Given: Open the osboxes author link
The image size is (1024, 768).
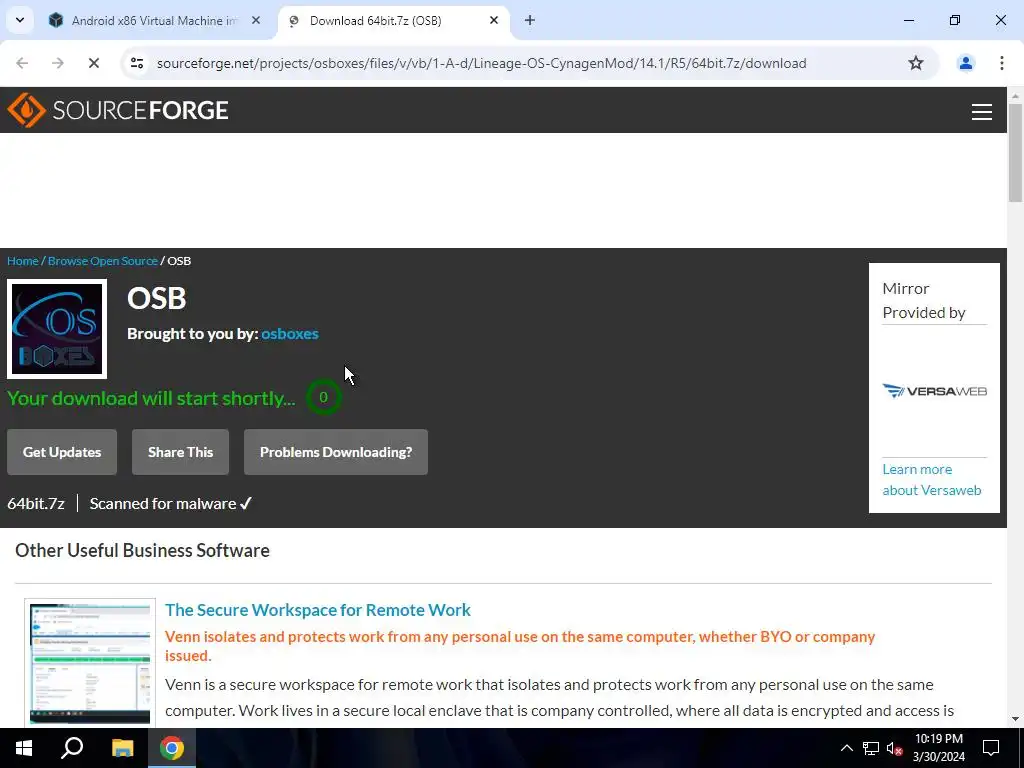Looking at the screenshot, I should (290, 334).
